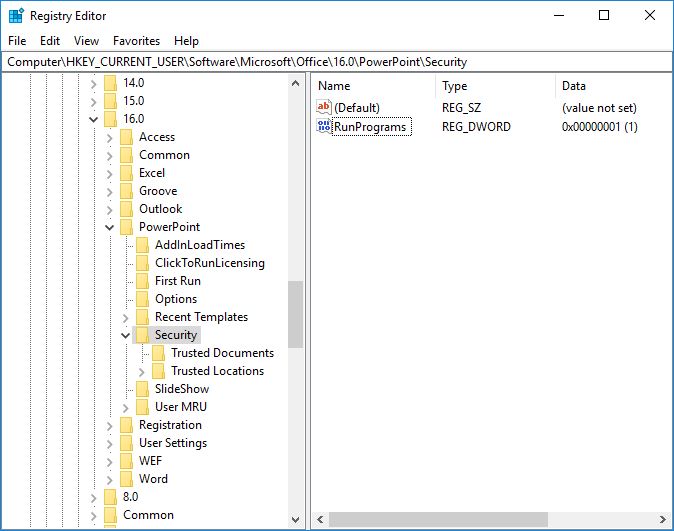Expand the 15.0 key
This screenshot has height=531, width=674.
[94, 101]
